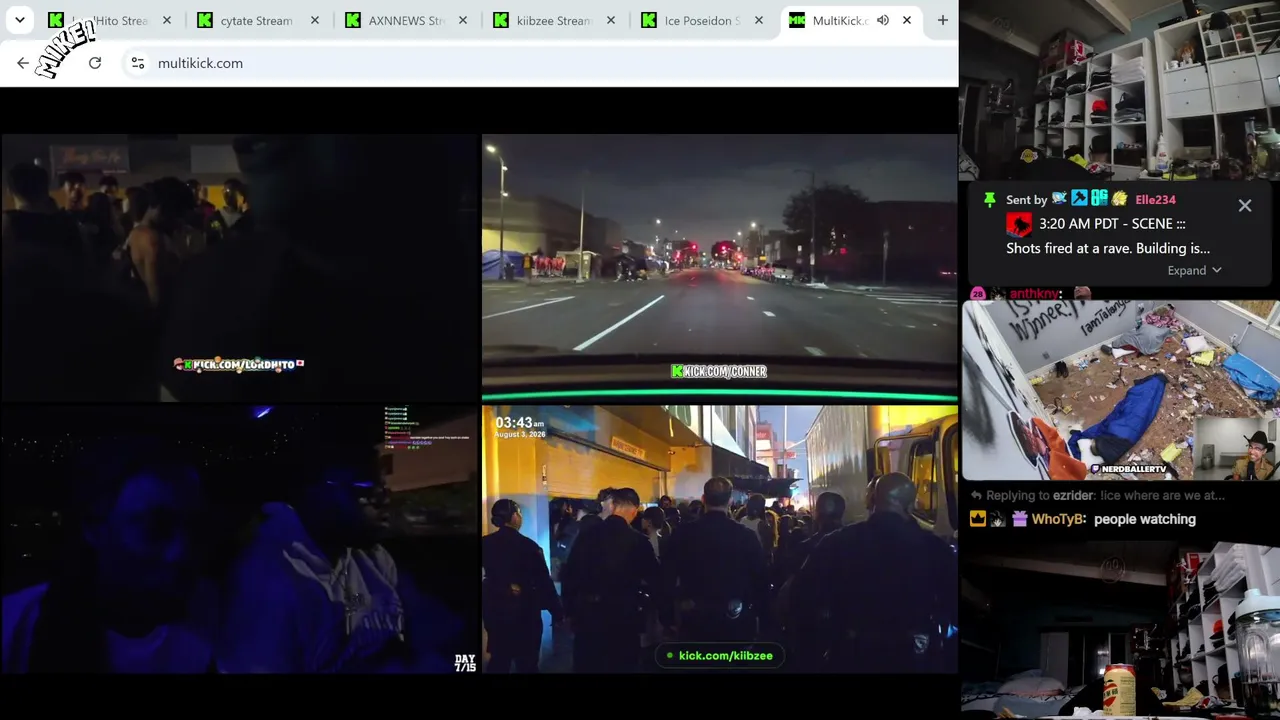
Task: Reload the multikick.com page
Action: tap(95, 63)
